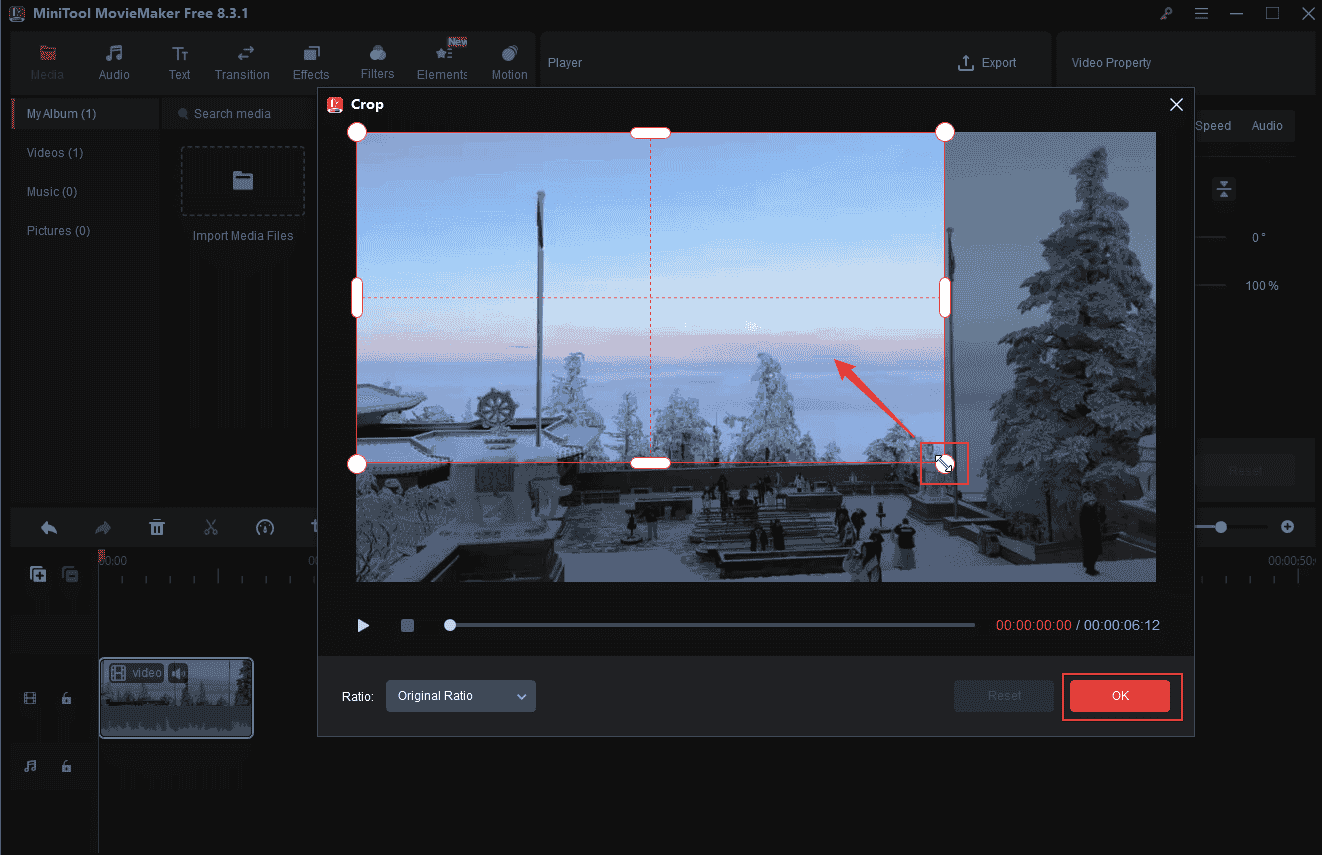
Task: Switch to the Audio tab
Action: 1267,125
